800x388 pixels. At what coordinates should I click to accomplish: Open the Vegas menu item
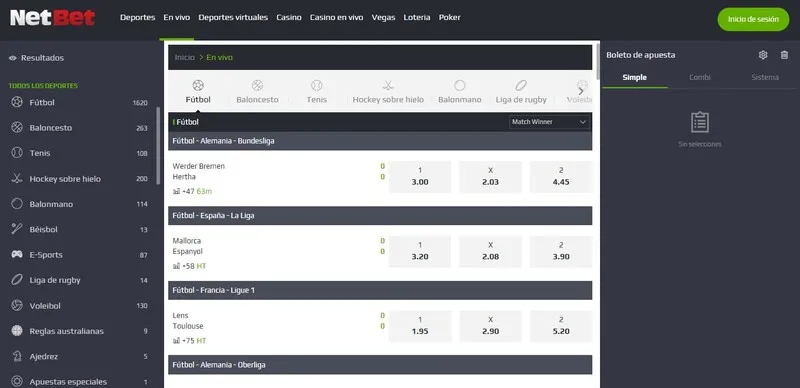click(x=383, y=17)
